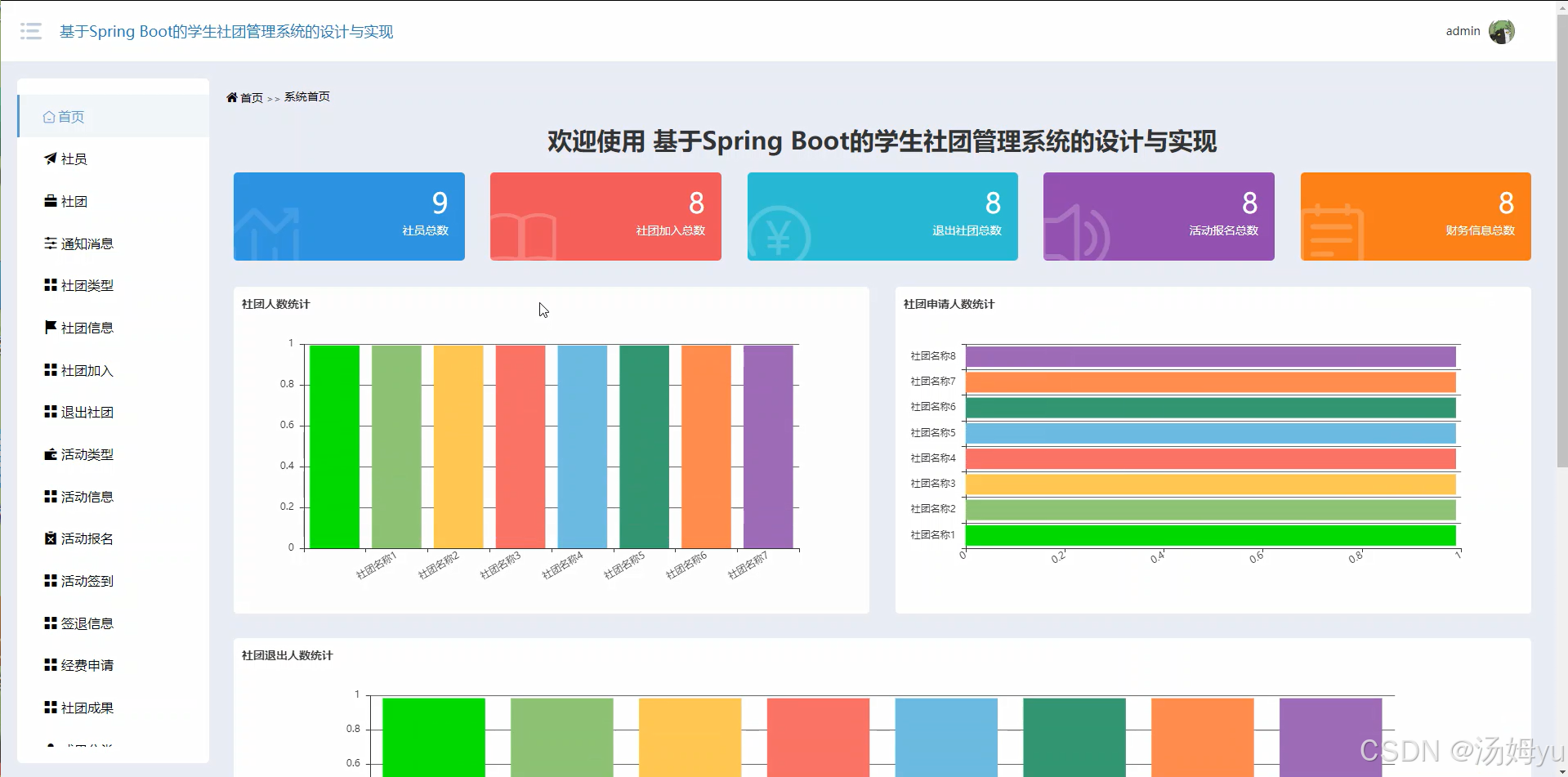The height and width of the screenshot is (777, 1568).
Task: Click the red 社团名称4 bar in 社团人数统计
Action: pos(520,446)
